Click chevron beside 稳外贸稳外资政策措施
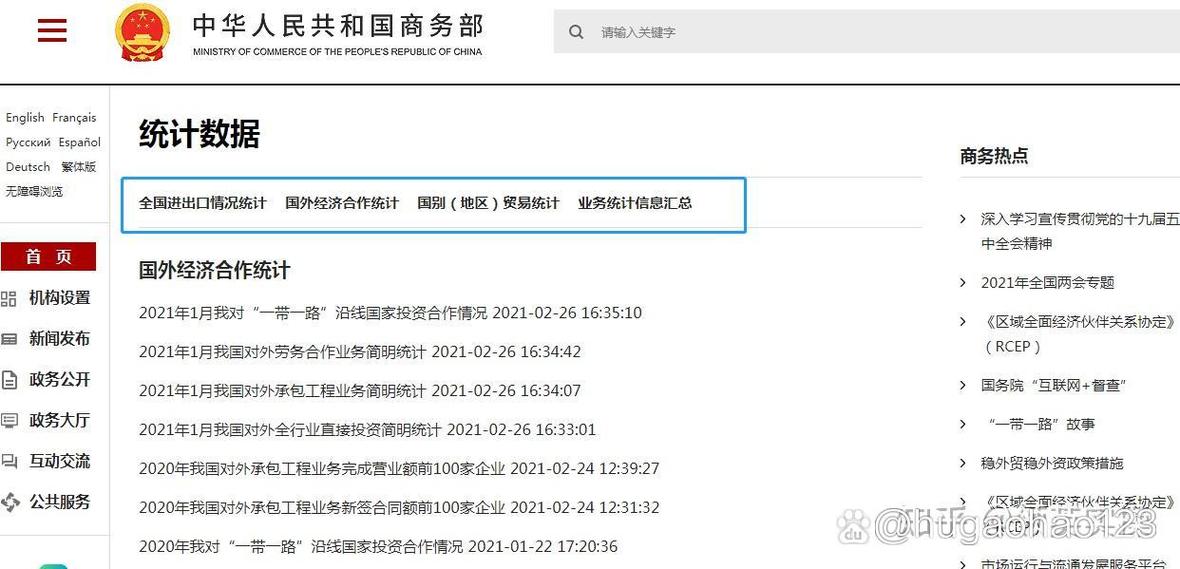Image resolution: width=1180 pixels, height=569 pixels. click(x=963, y=464)
